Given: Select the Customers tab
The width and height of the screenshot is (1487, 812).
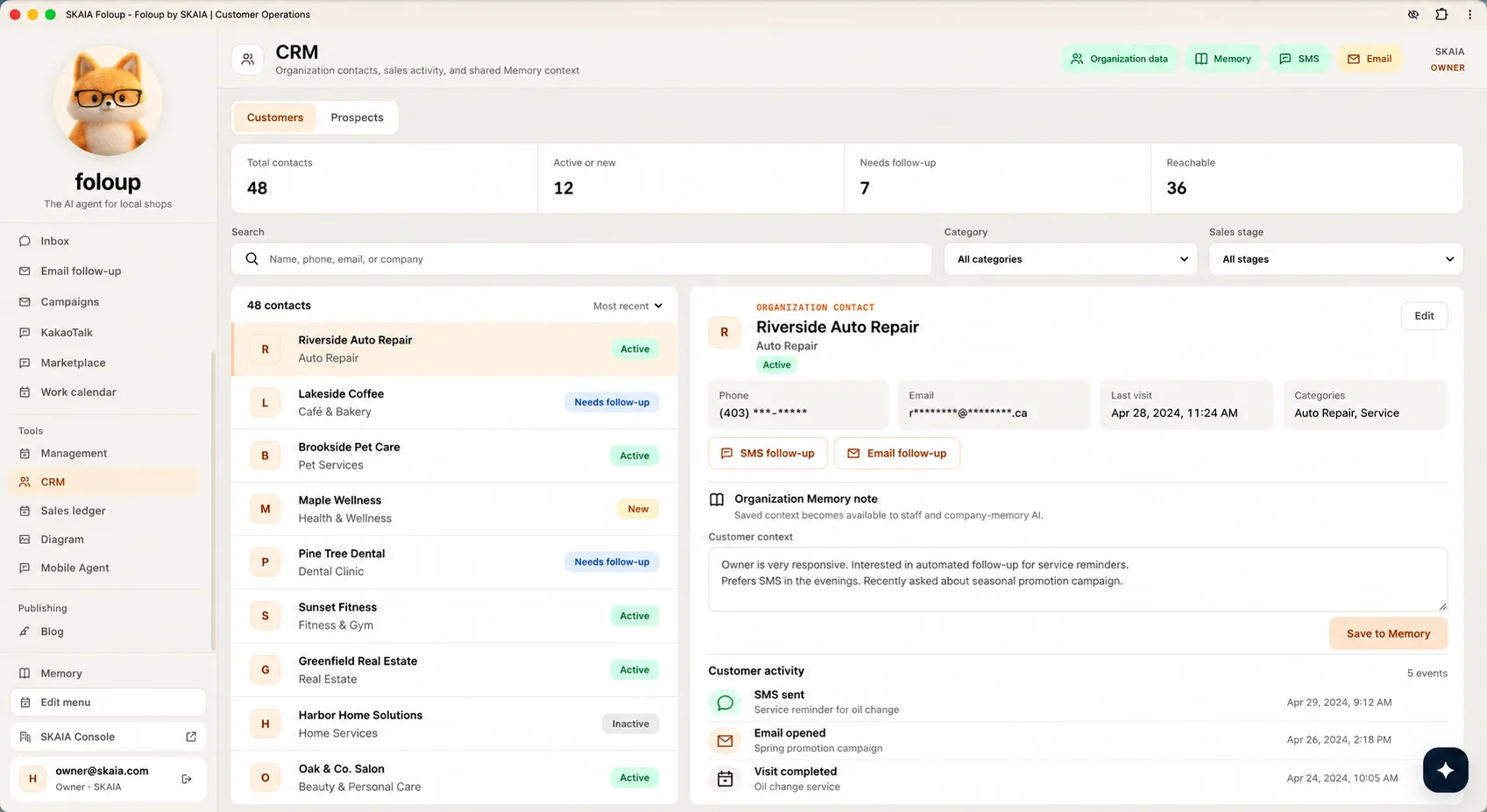Looking at the screenshot, I should coord(275,117).
